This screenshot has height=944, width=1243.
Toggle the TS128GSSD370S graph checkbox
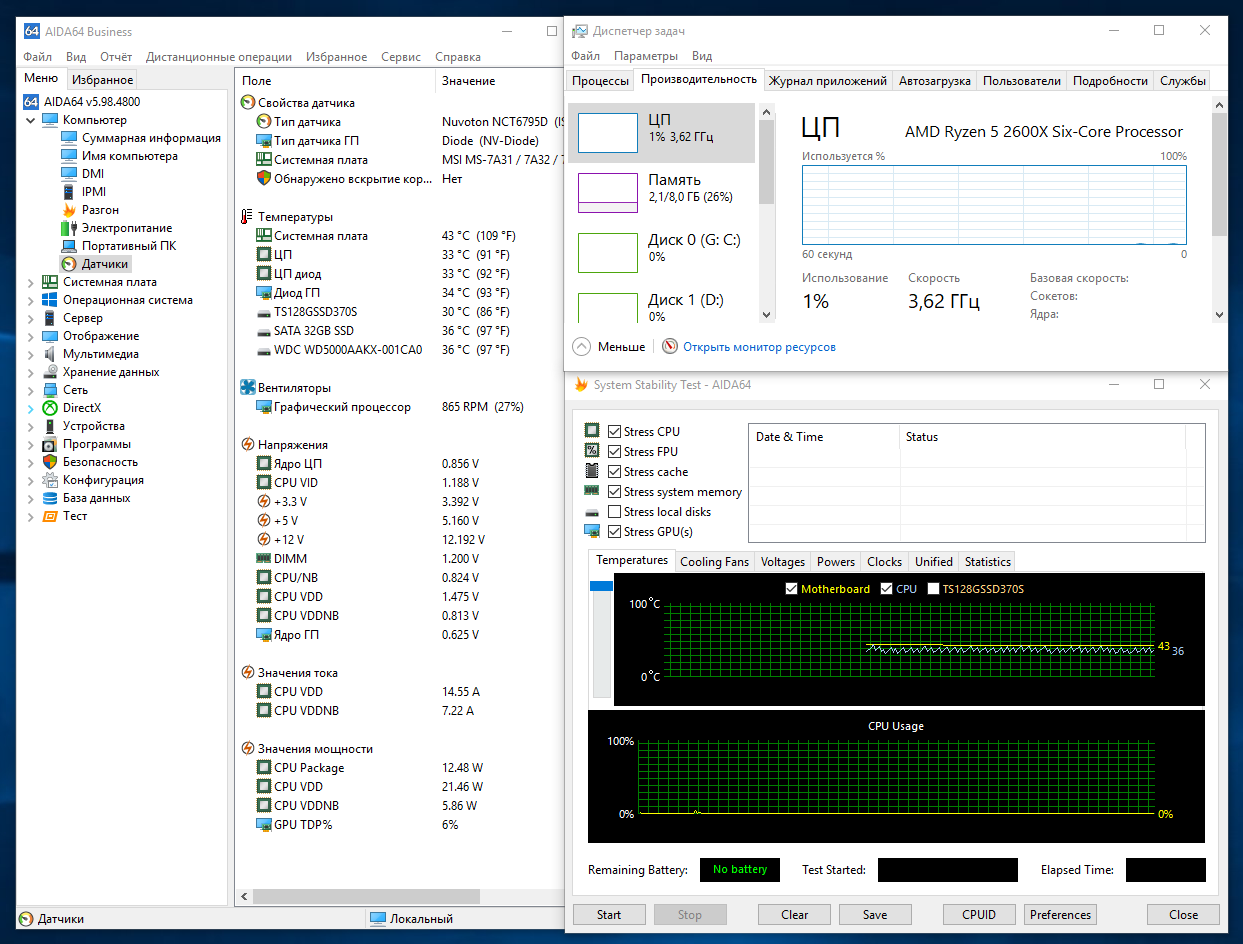[x=933, y=589]
